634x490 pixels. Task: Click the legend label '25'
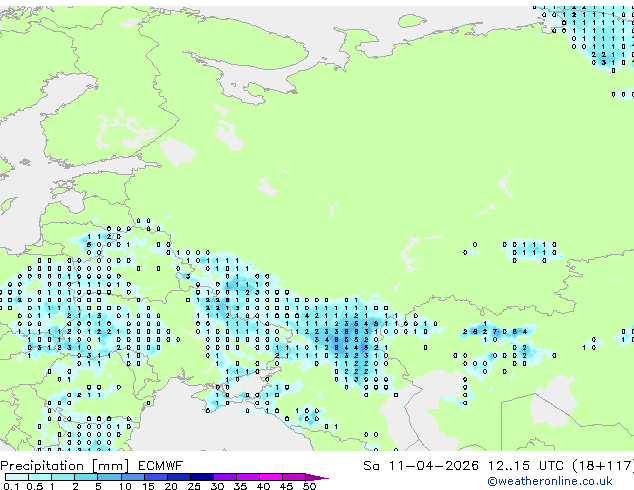point(194,486)
